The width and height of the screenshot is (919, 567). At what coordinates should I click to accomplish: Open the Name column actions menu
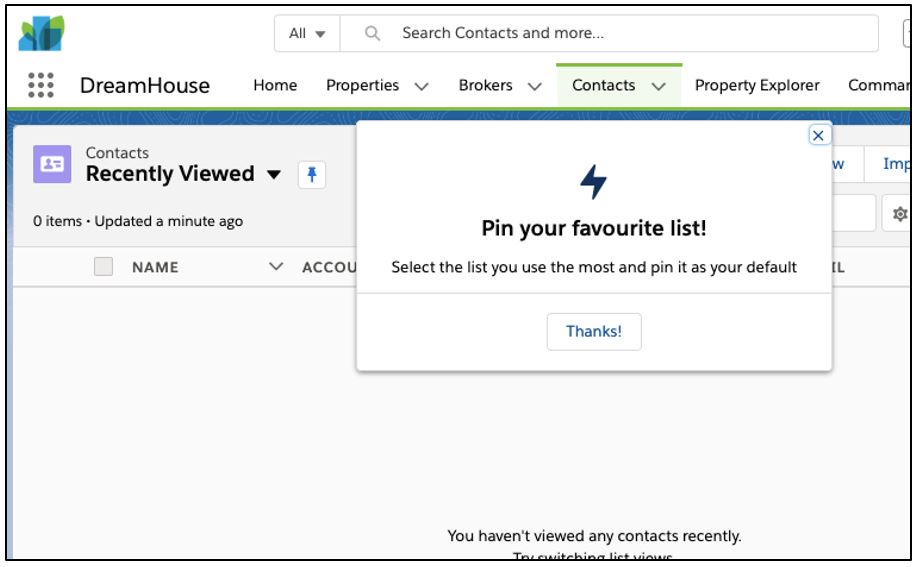(x=276, y=267)
